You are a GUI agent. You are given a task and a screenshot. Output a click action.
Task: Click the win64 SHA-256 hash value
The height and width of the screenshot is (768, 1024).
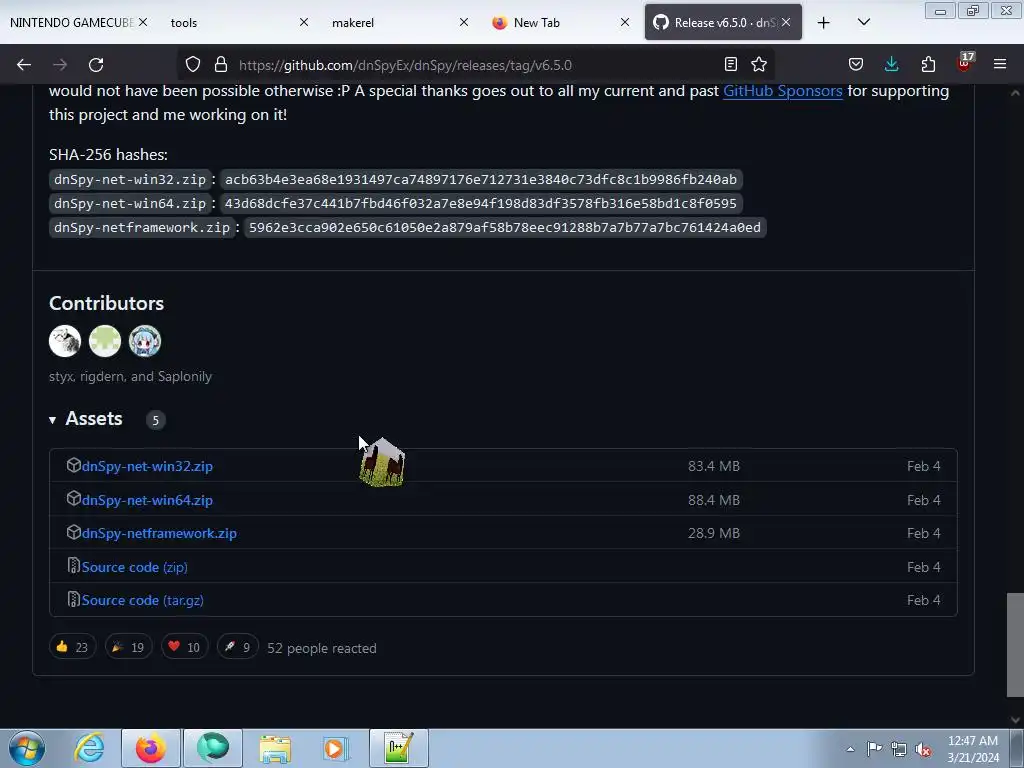481,204
